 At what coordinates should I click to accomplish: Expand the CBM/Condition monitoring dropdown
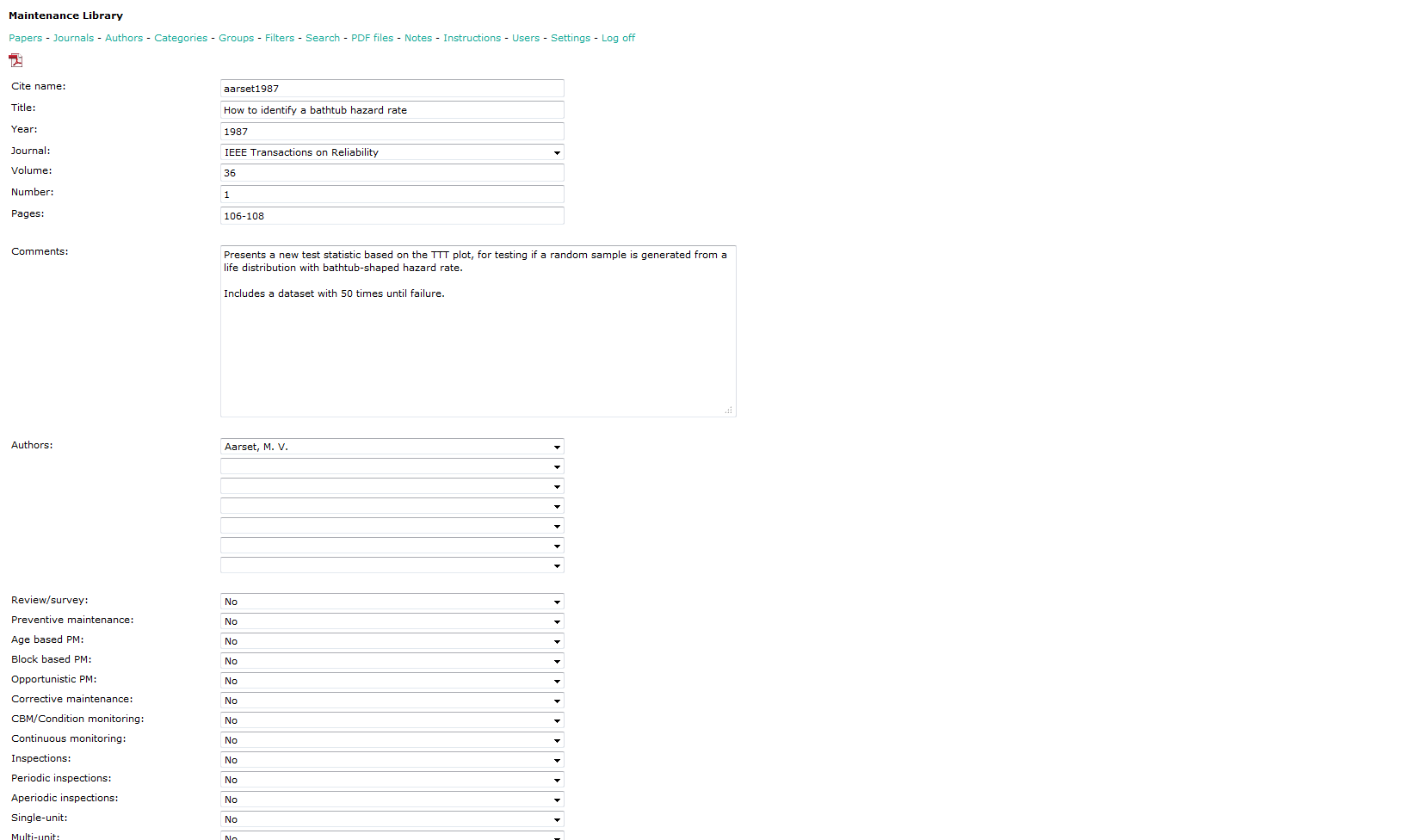click(x=392, y=720)
